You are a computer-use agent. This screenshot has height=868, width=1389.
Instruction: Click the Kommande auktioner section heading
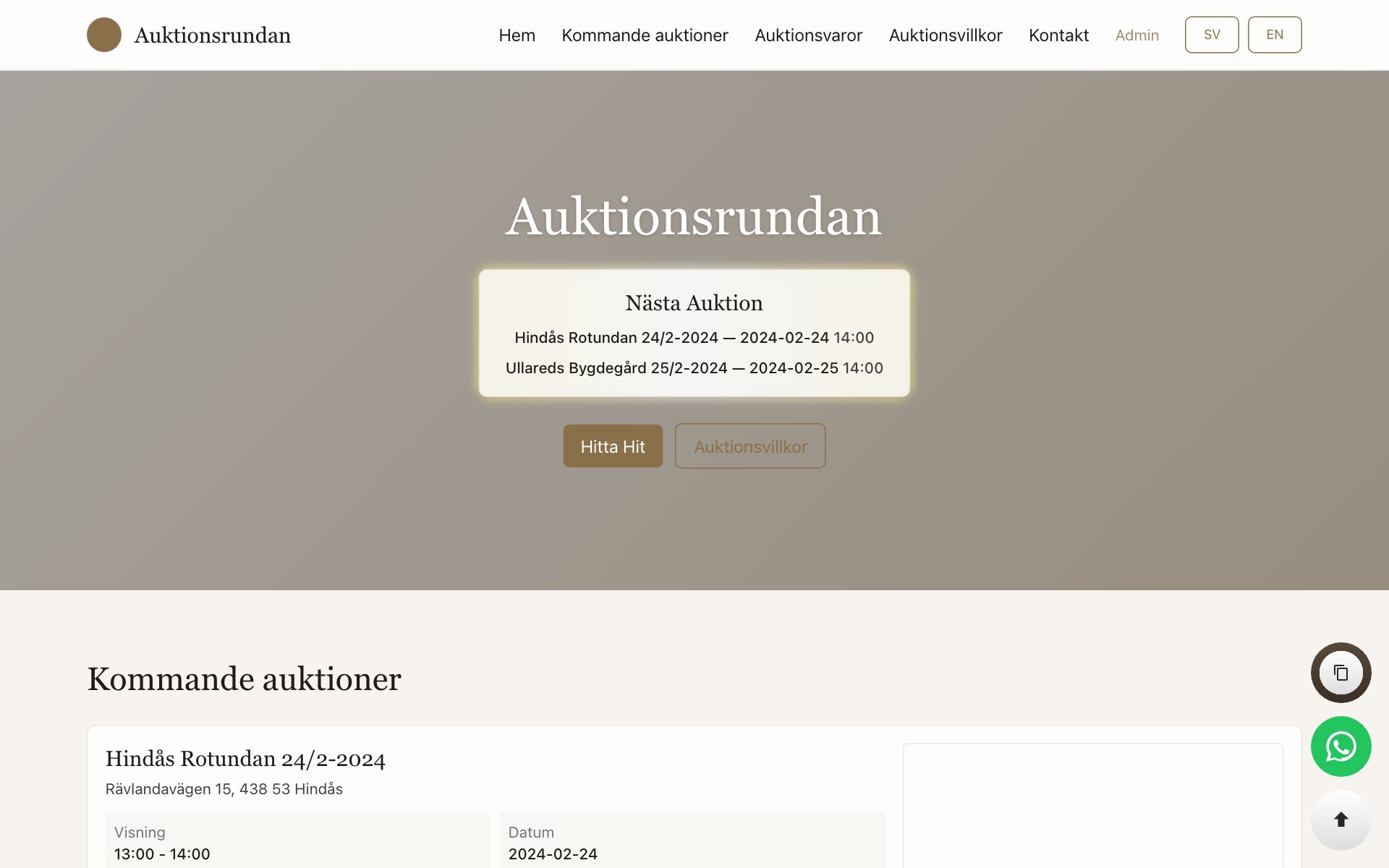(245, 679)
